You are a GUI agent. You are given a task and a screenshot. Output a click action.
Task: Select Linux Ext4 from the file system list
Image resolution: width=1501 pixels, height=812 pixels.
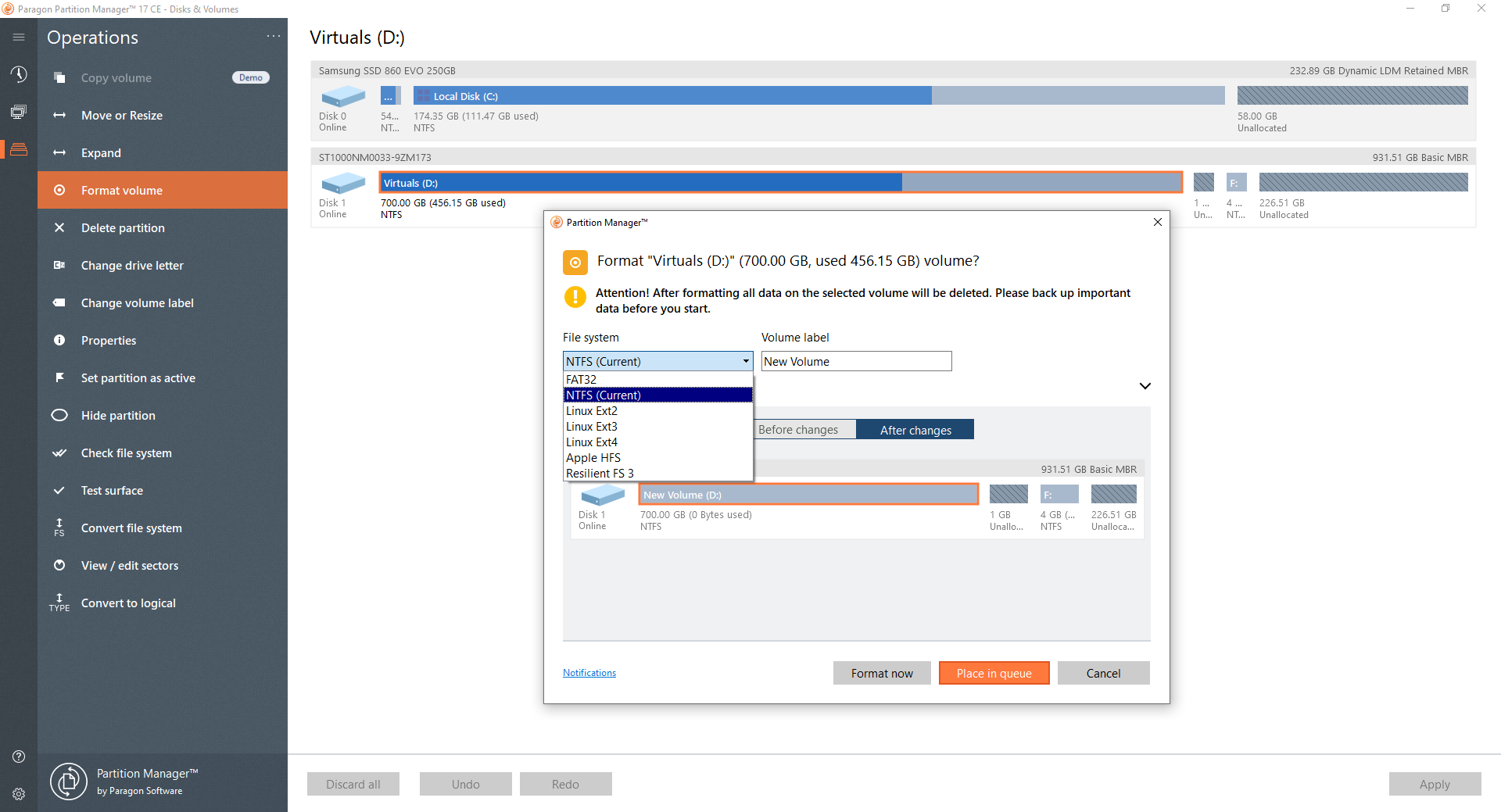[592, 442]
